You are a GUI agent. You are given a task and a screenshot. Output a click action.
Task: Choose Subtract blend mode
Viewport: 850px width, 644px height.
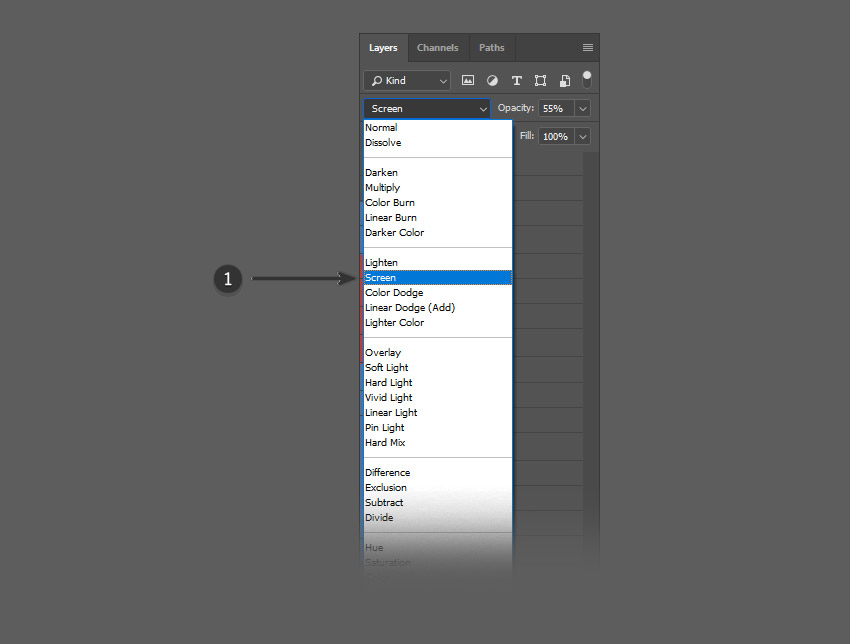pyautogui.click(x=438, y=503)
